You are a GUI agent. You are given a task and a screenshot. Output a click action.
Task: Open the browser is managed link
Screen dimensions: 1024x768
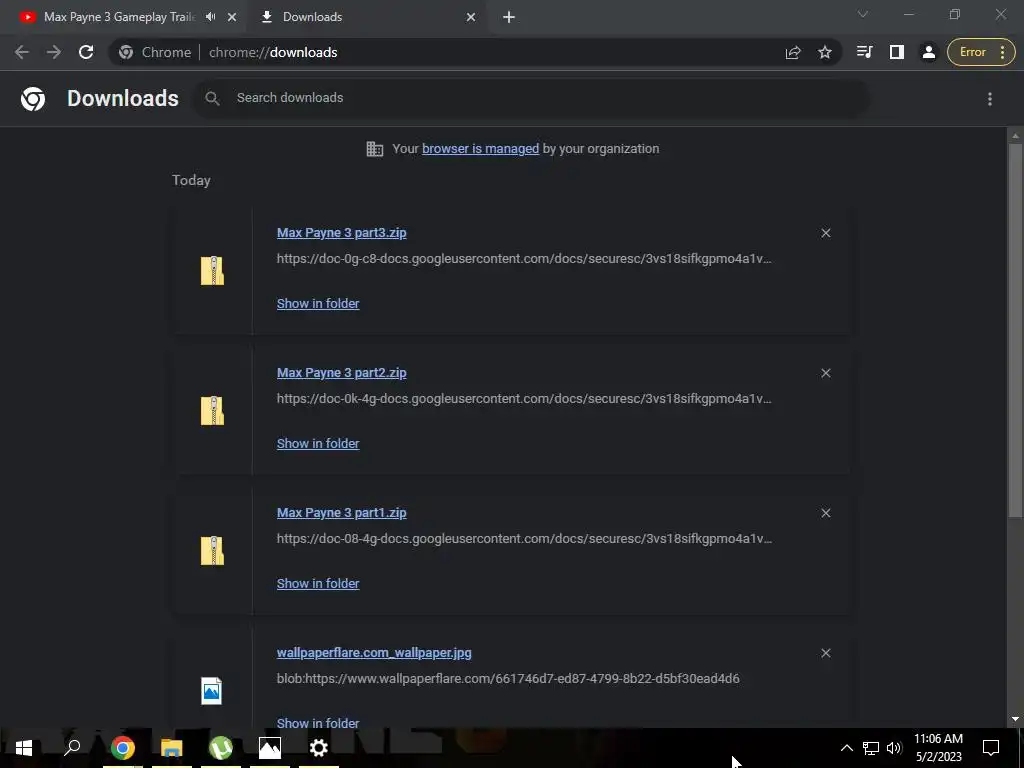click(481, 149)
